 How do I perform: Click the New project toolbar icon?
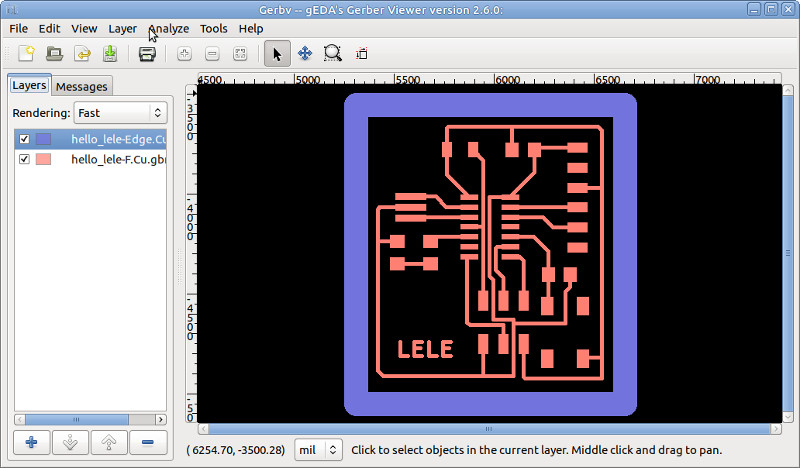27,54
